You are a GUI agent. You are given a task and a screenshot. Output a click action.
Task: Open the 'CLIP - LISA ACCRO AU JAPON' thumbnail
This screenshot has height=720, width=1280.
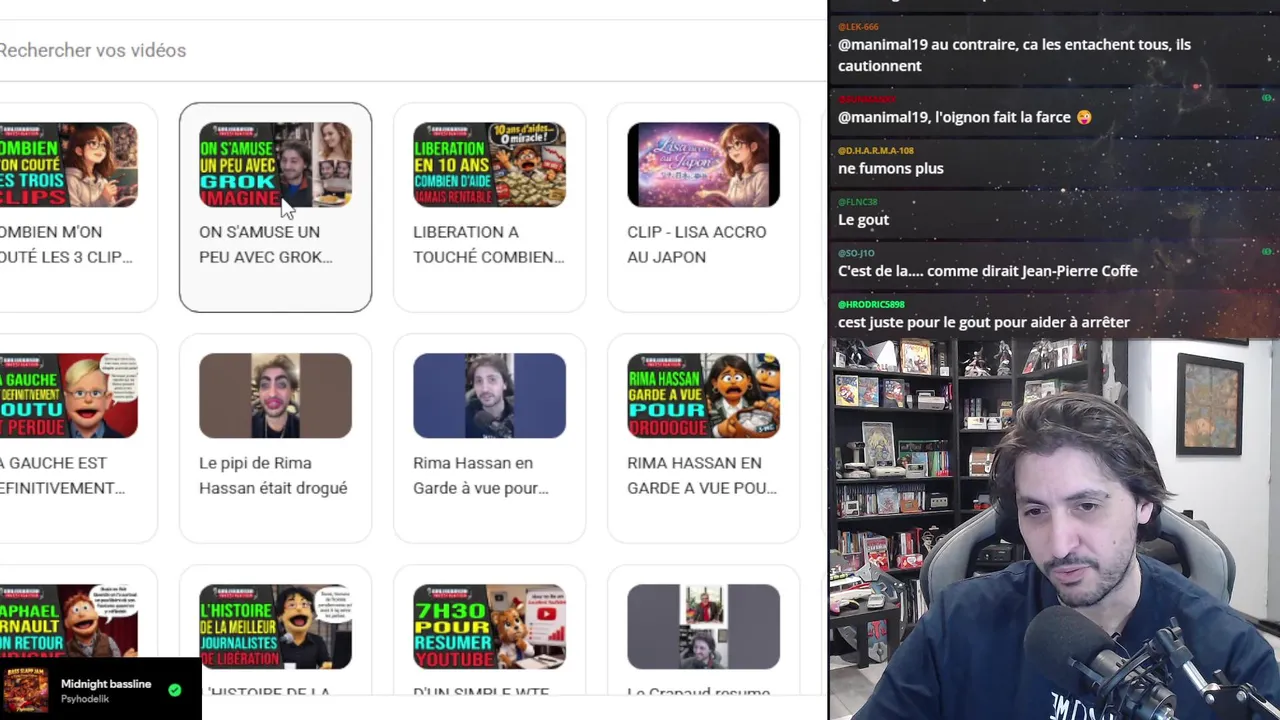pyautogui.click(x=703, y=165)
